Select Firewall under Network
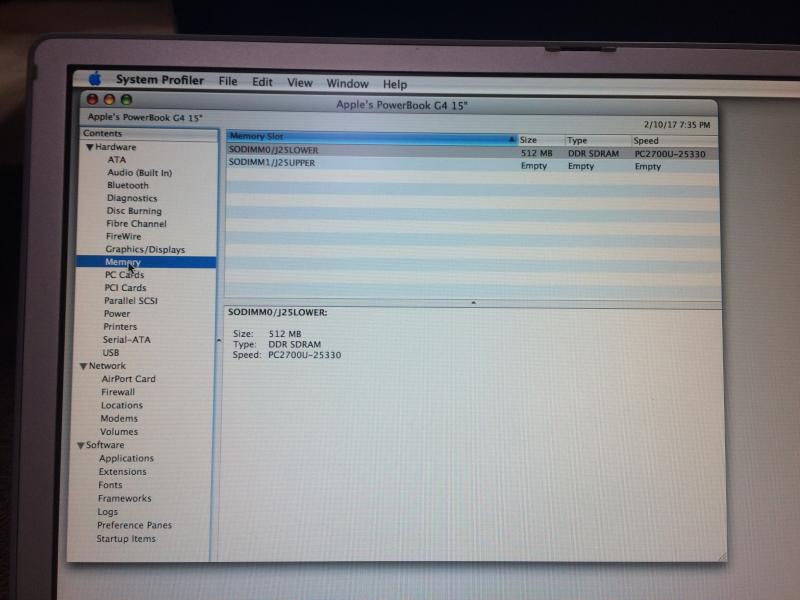 pyautogui.click(x=118, y=392)
